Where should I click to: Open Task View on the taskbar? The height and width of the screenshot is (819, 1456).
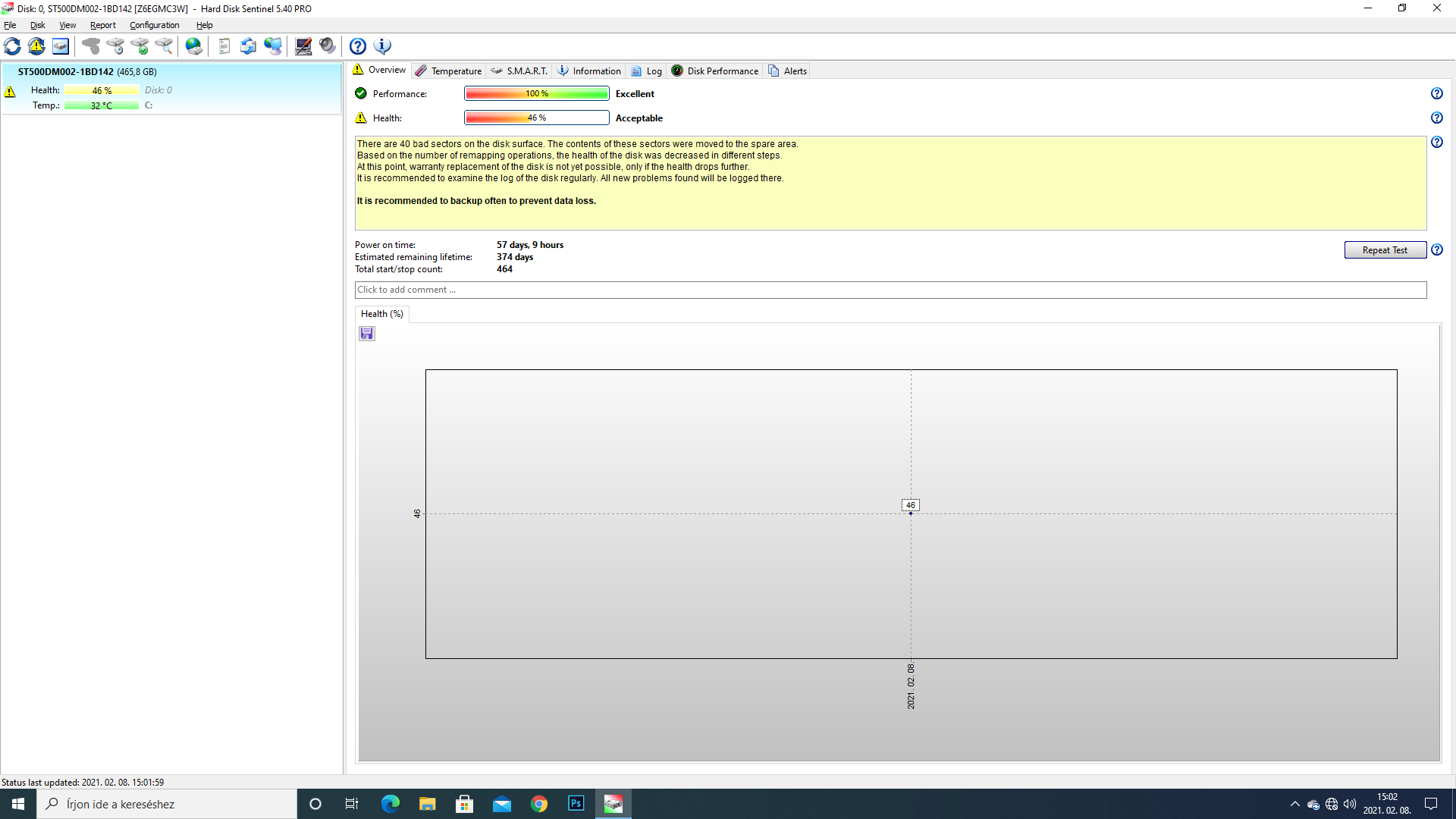pos(352,804)
